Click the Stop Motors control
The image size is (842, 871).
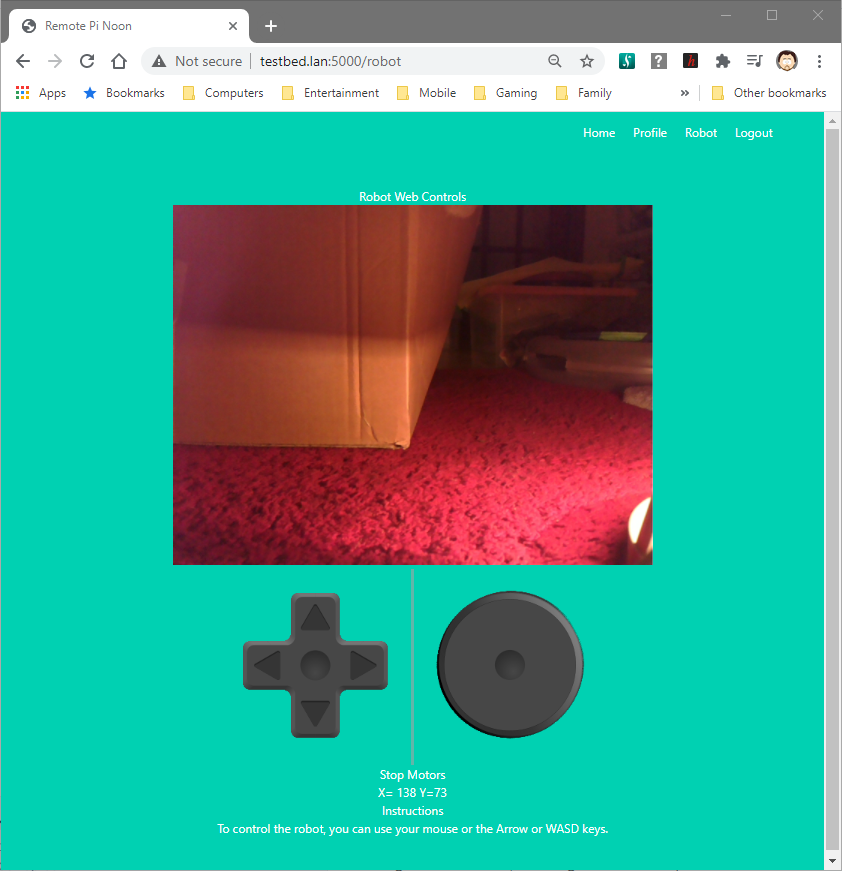[412, 774]
